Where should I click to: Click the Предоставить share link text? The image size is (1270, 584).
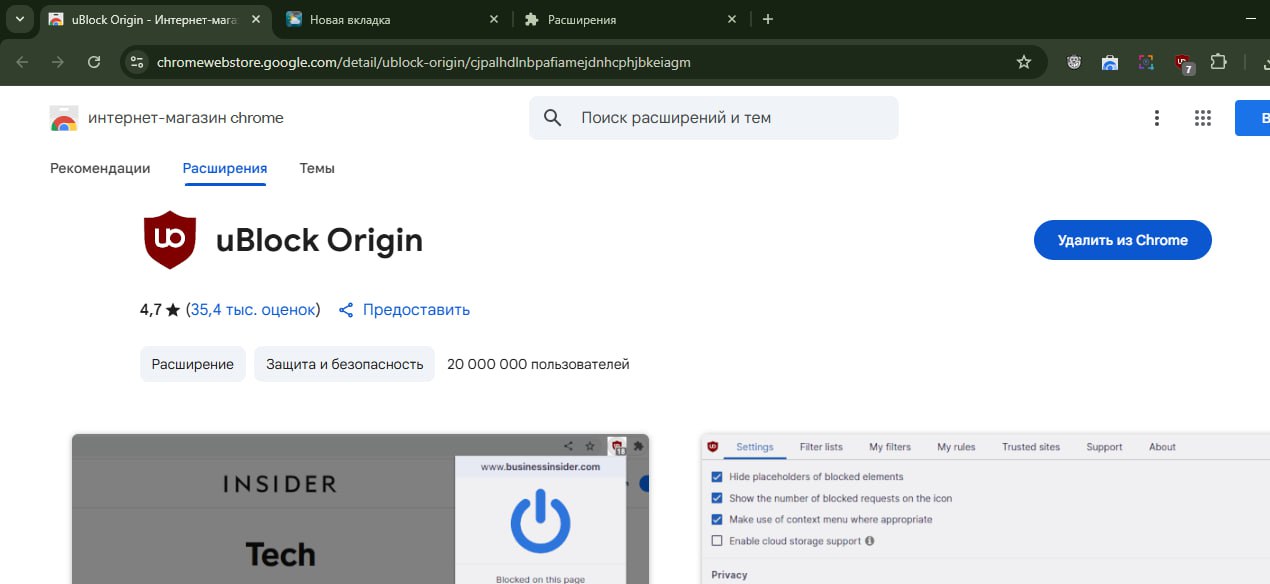pos(416,310)
